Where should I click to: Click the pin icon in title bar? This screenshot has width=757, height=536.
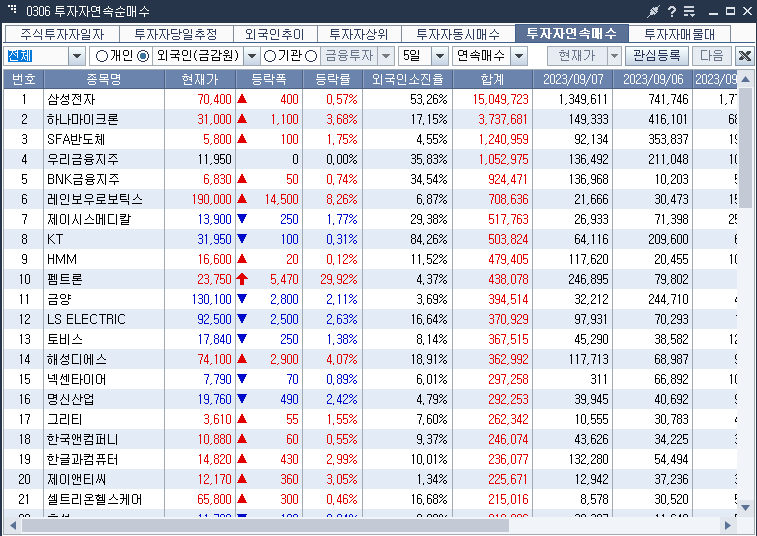(653, 11)
